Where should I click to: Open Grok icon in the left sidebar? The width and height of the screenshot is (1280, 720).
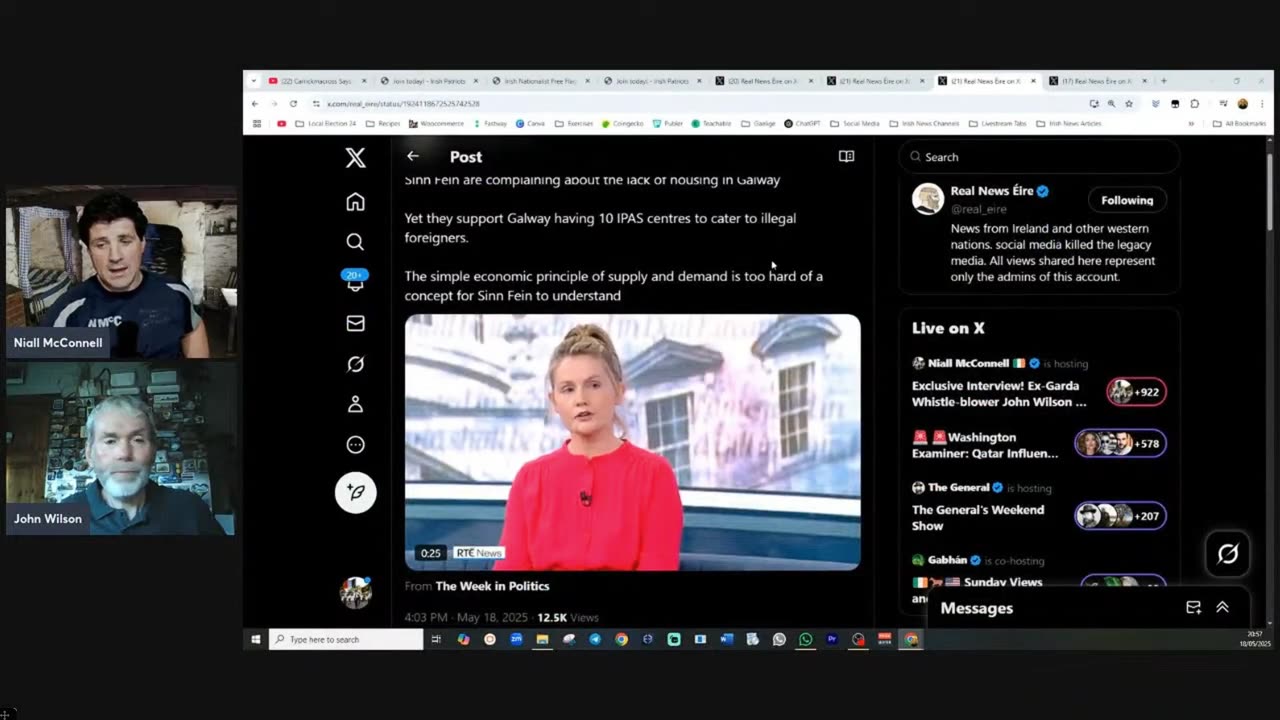tap(355, 364)
